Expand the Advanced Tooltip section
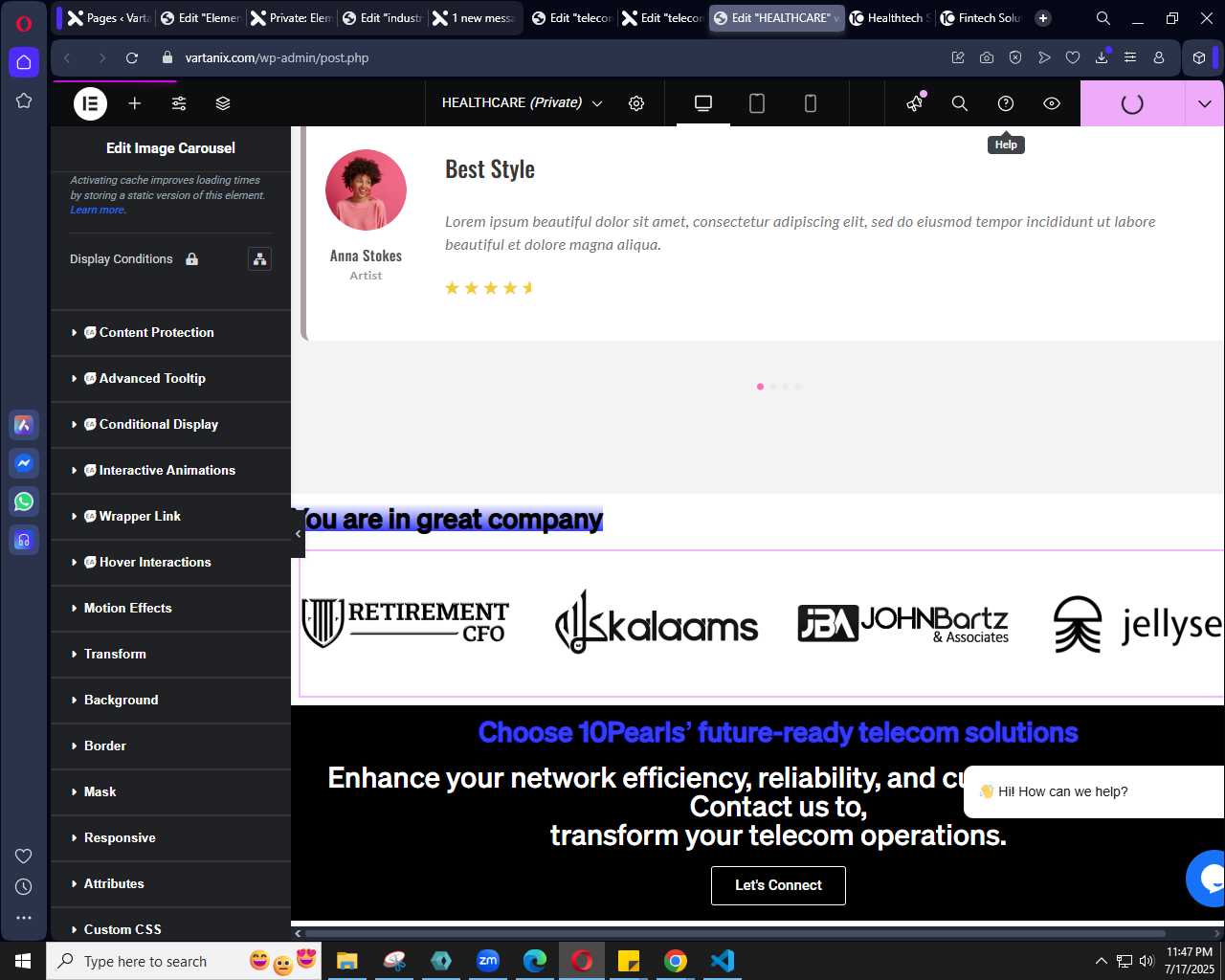 pos(170,378)
